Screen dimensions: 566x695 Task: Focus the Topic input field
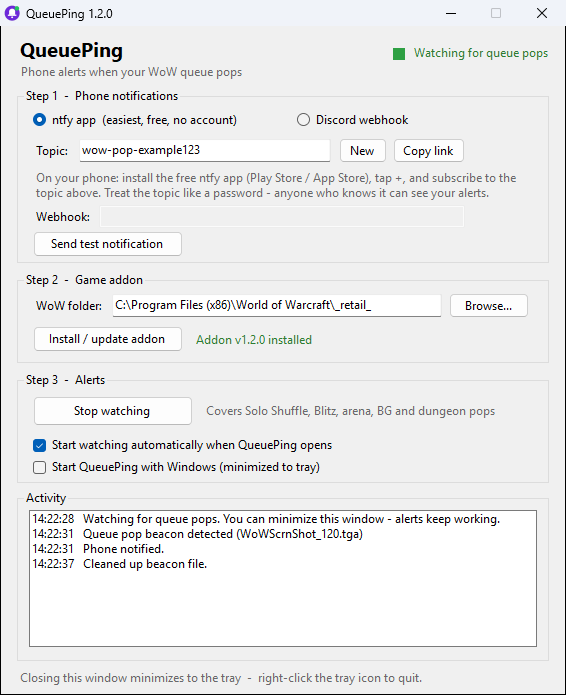tap(205, 151)
